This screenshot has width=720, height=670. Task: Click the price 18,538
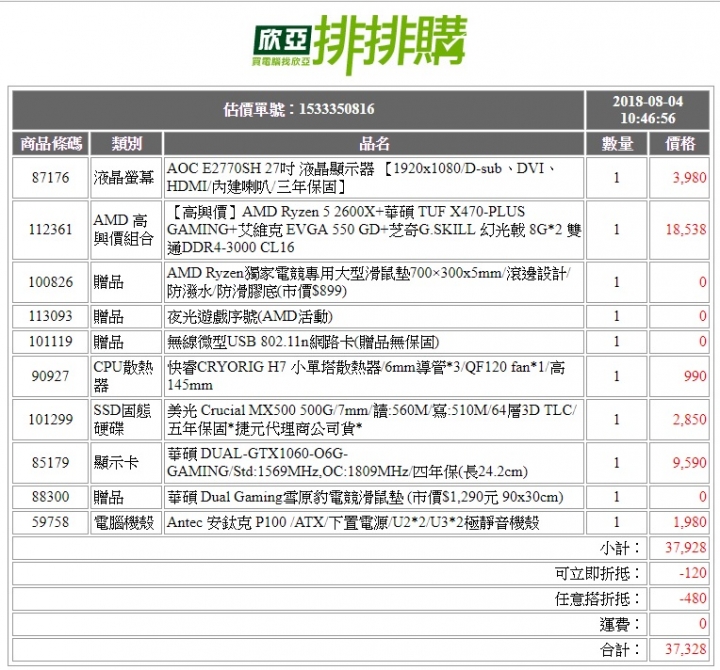pyautogui.click(x=686, y=230)
